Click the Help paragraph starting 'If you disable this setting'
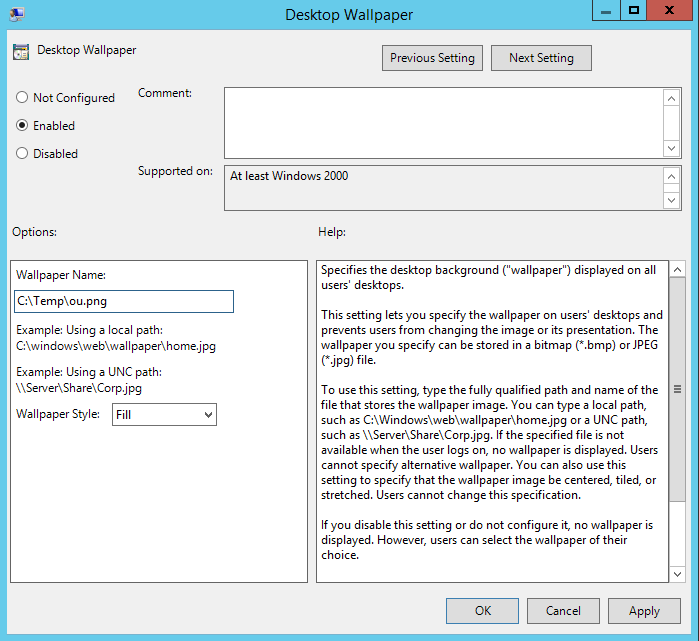Image resolution: width=699 pixels, height=641 pixels. (x=487, y=540)
